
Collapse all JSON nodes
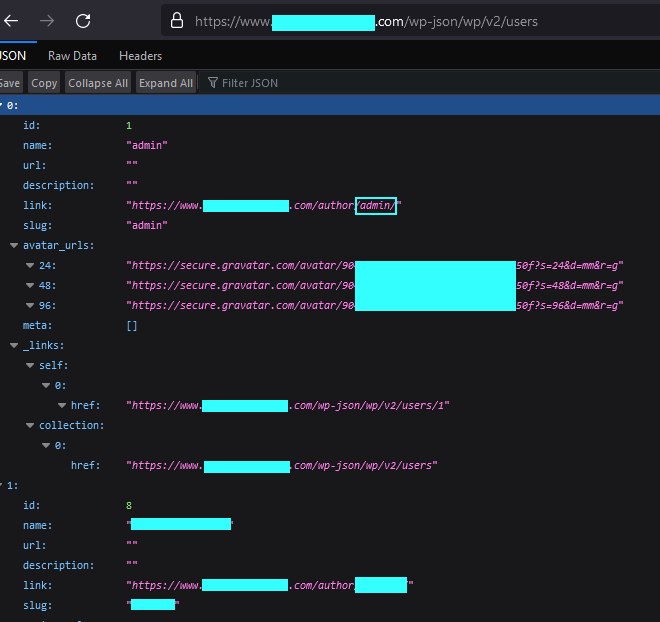[x=98, y=83]
